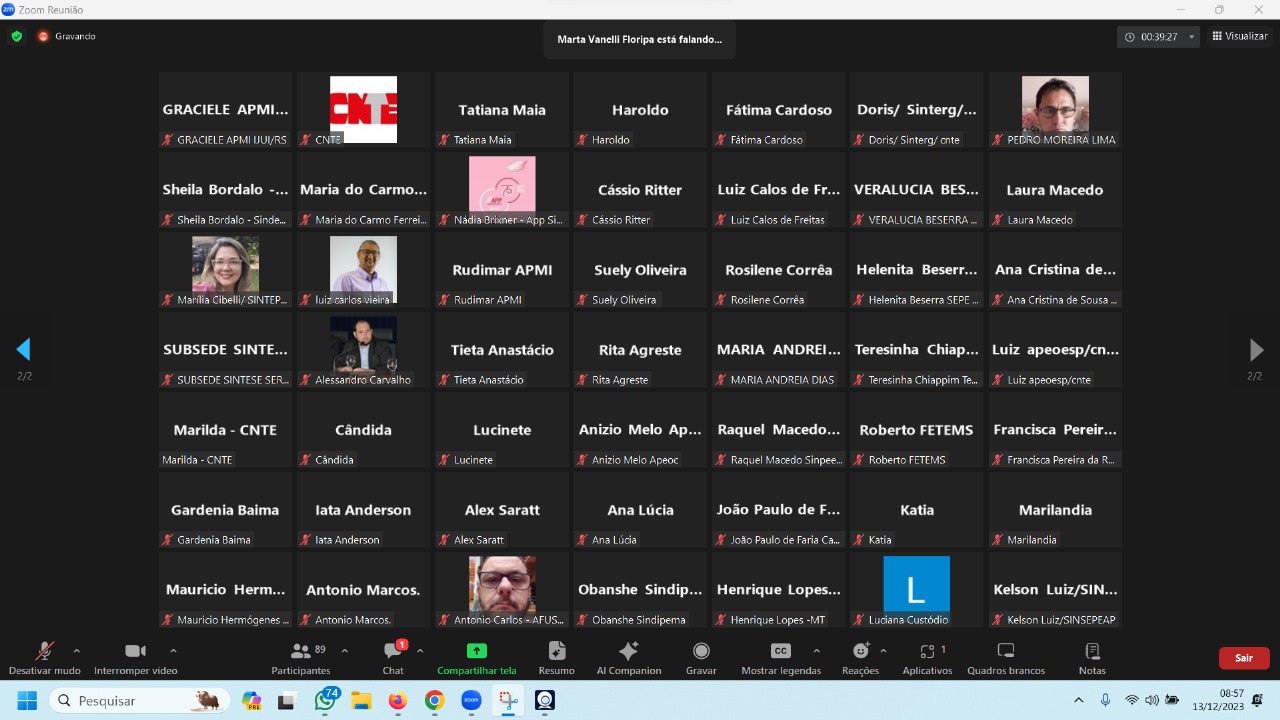This screenshot has height=720, width=1280.
Task: Click Luciana Custódio avatar tile
Action: point(917,589)
